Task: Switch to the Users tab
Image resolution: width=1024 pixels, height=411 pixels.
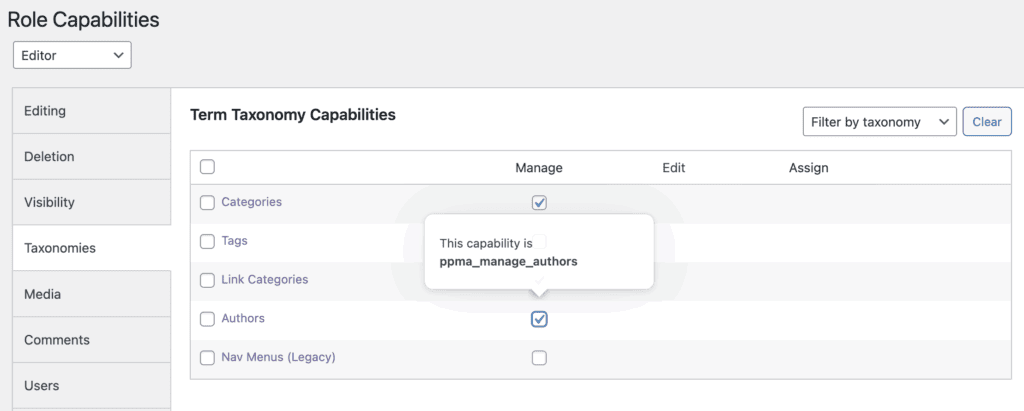Action: pos(92,385)
